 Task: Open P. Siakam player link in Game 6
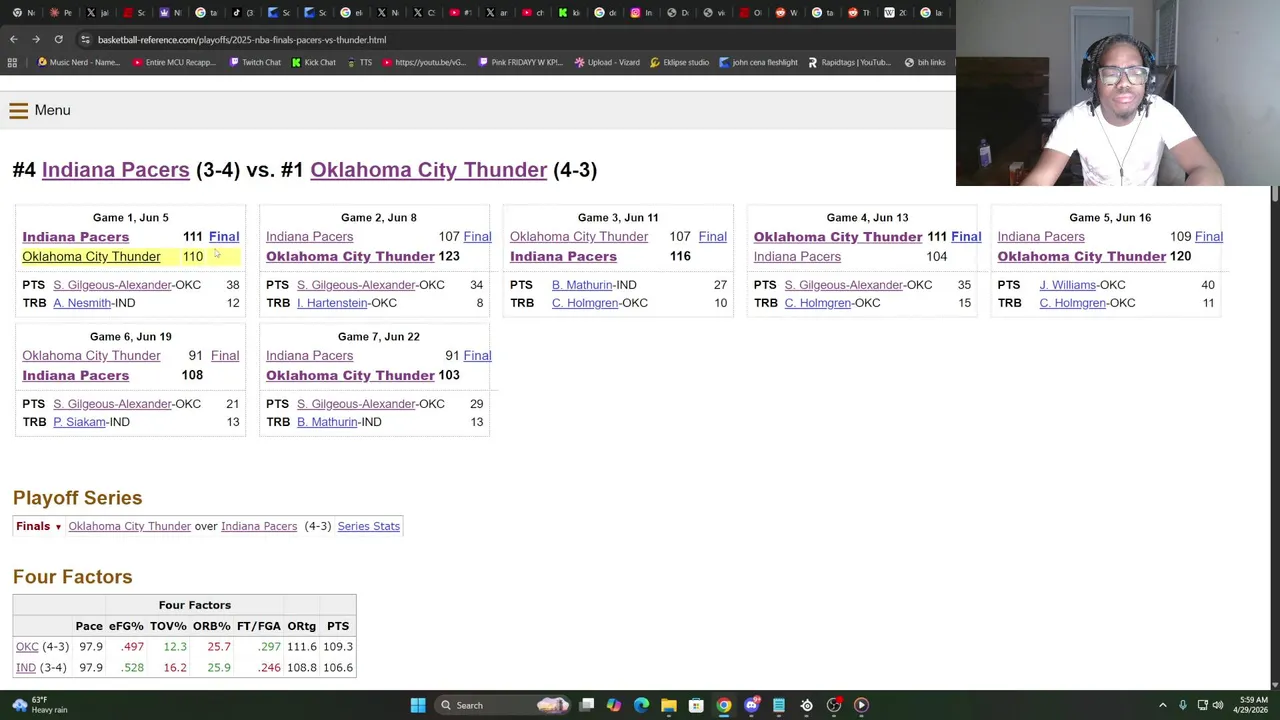[79, 422]
